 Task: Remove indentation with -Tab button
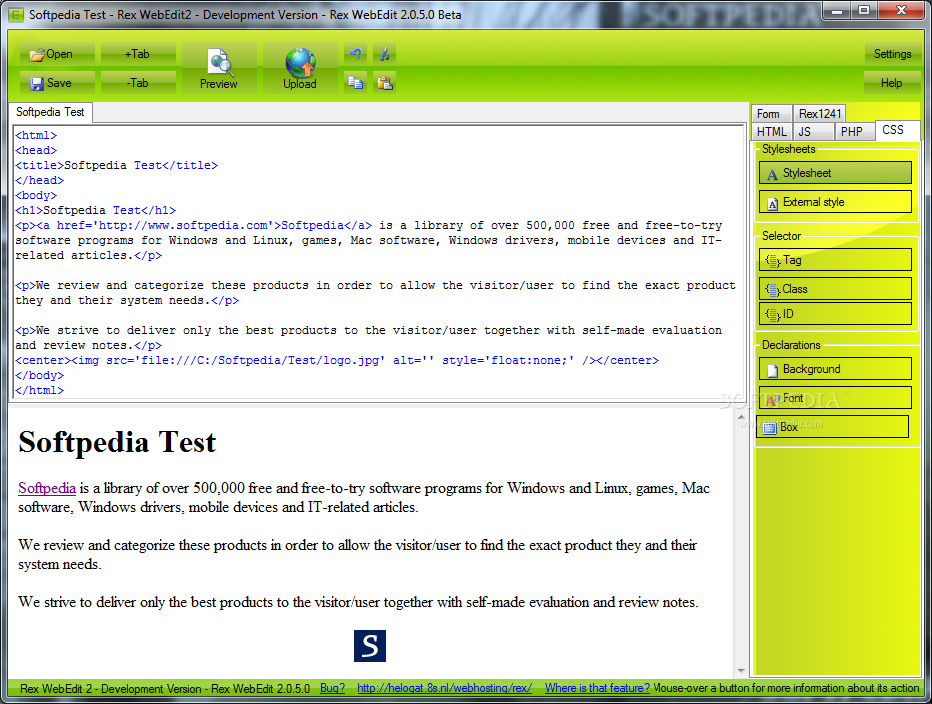pos(138,83)
